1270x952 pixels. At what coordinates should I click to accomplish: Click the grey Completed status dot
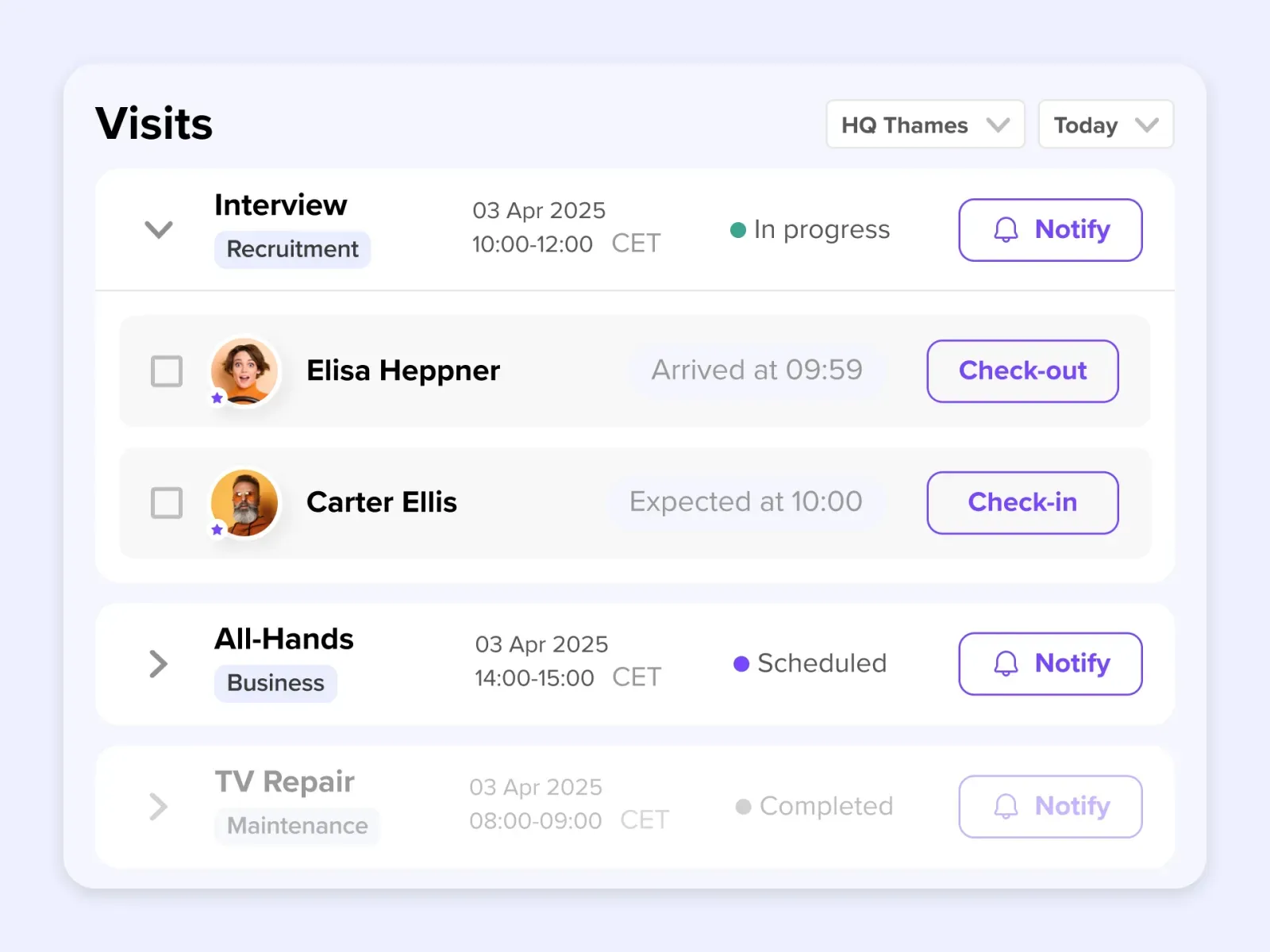coord(743,807)
